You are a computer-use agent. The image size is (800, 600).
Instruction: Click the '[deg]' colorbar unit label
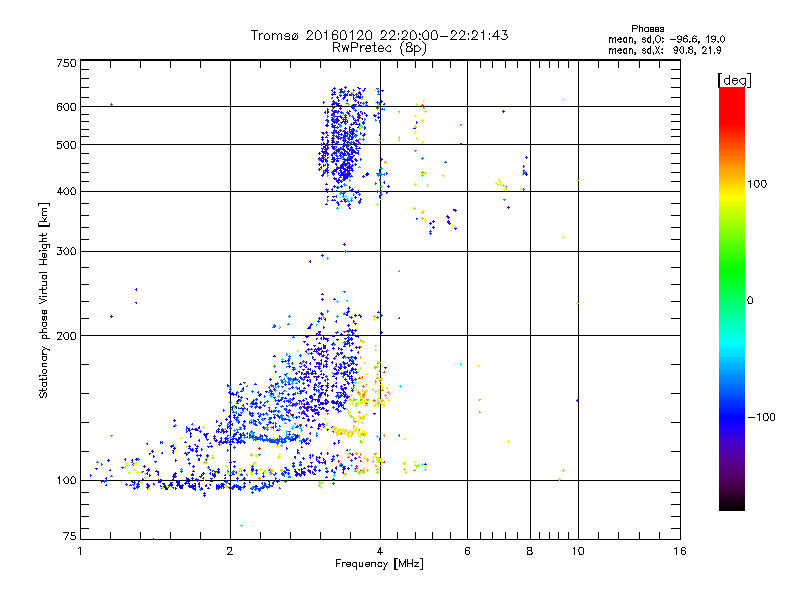(x=734, y=80)
